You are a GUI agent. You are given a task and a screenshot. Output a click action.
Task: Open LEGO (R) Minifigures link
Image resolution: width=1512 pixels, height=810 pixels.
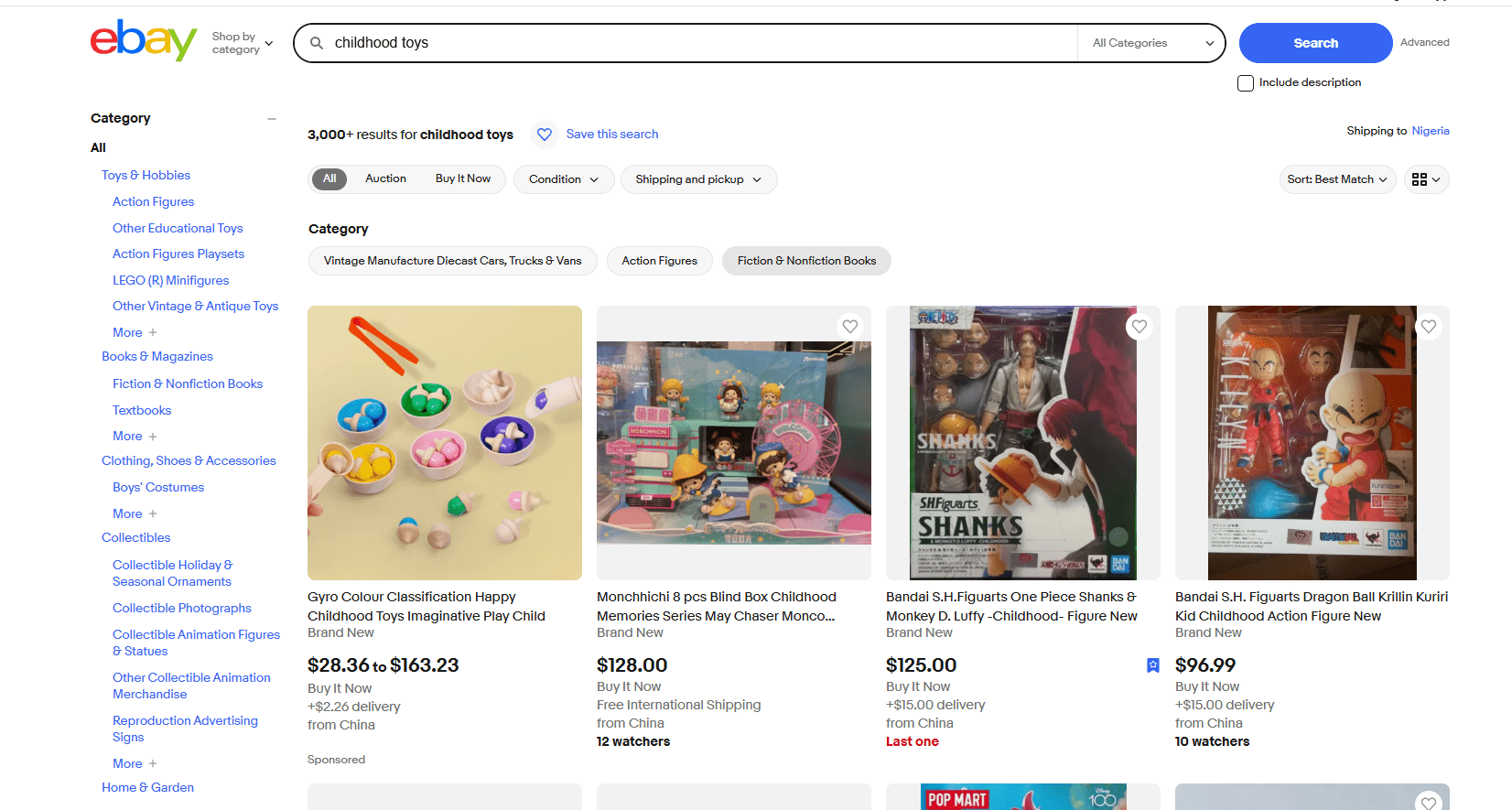coord(171,280)
